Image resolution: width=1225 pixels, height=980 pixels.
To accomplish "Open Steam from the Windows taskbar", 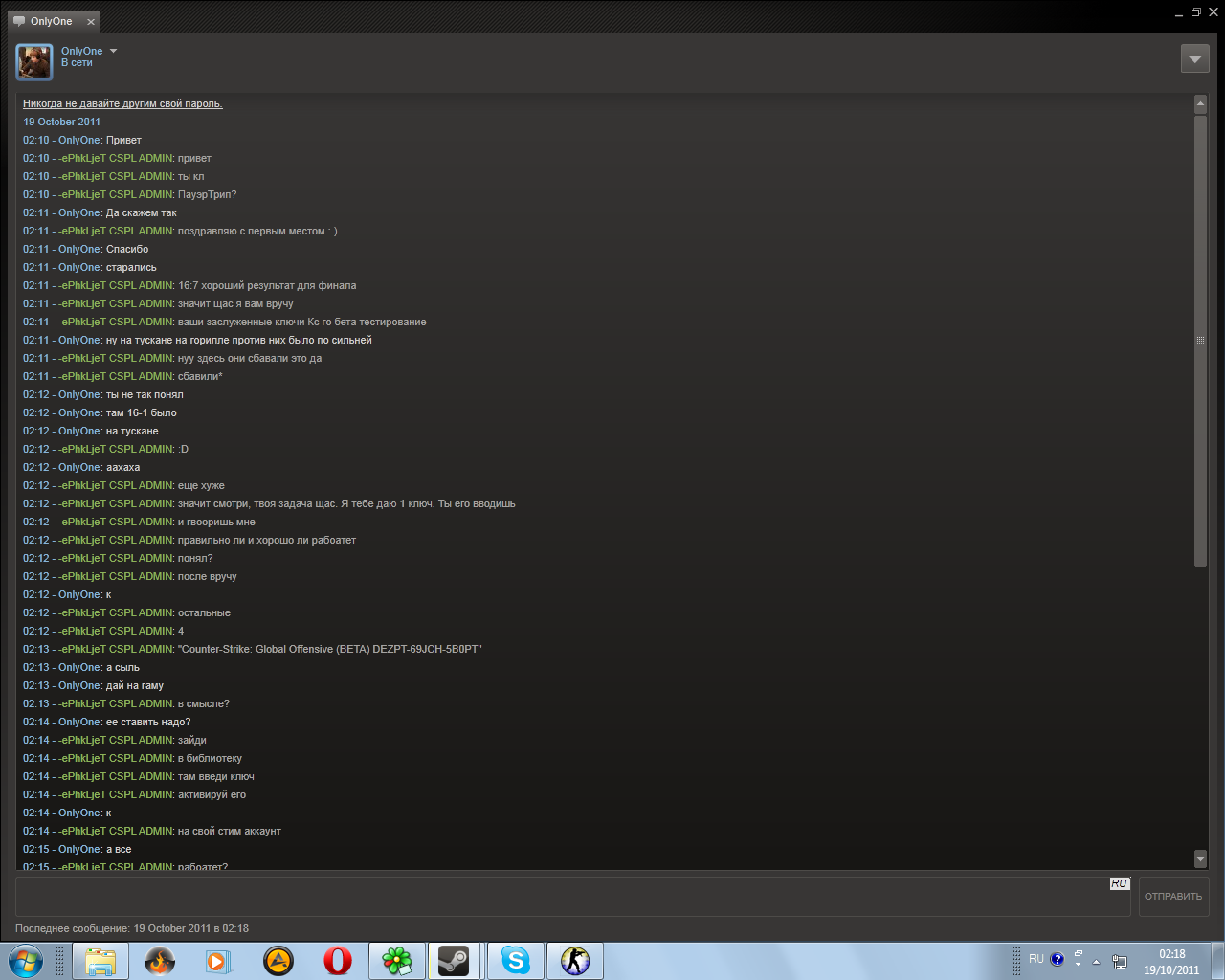I will pos(454,961).
